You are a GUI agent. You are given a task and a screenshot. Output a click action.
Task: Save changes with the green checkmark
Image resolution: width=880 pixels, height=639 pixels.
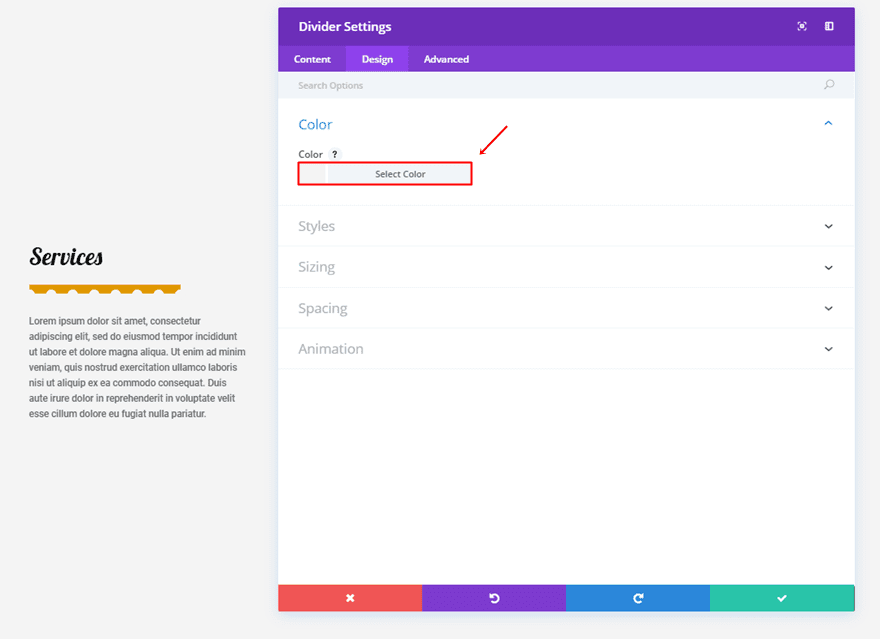point(782,598)
